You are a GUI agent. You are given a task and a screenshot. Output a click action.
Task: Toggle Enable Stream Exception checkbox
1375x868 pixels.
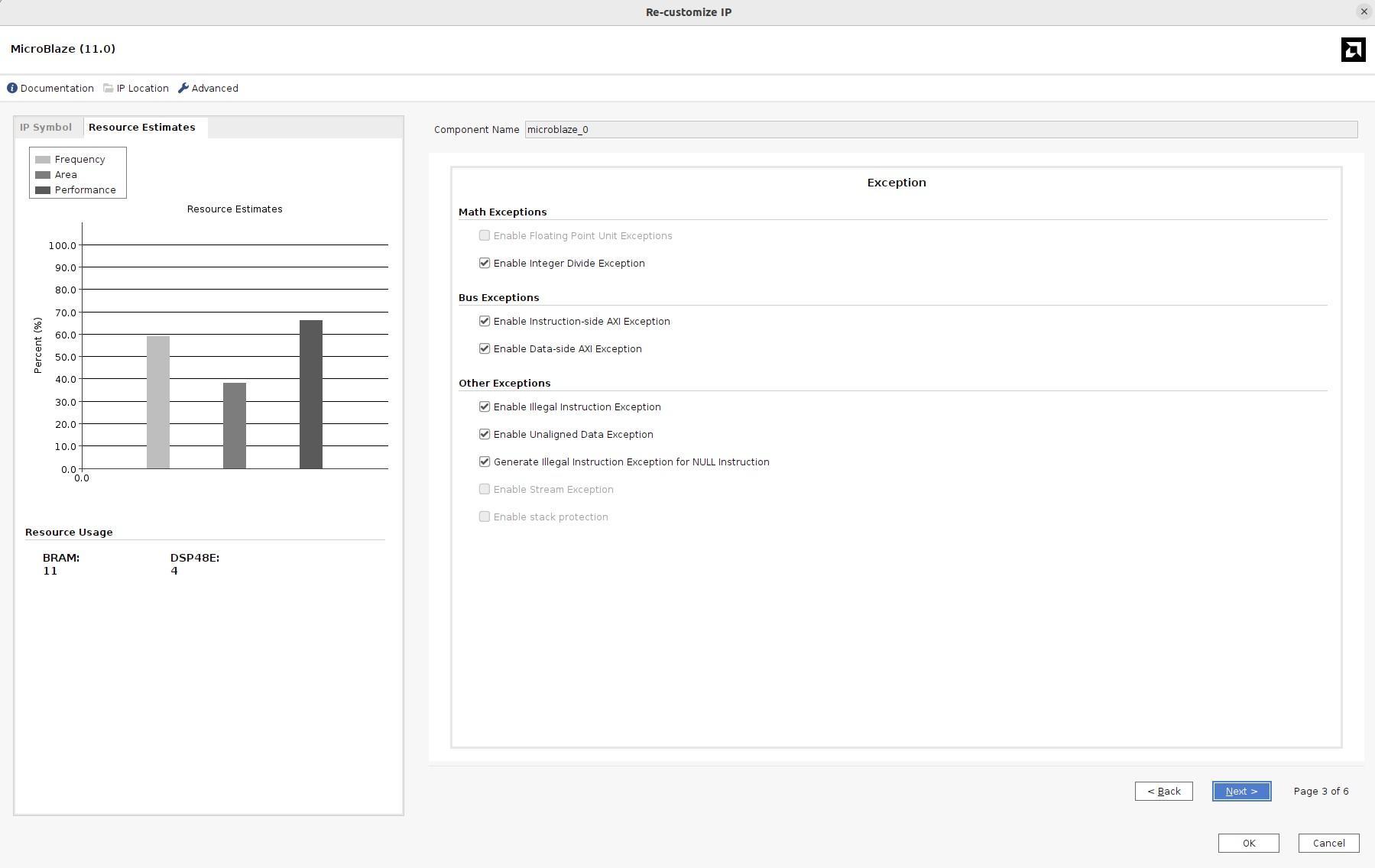click(x=485, y=489)
